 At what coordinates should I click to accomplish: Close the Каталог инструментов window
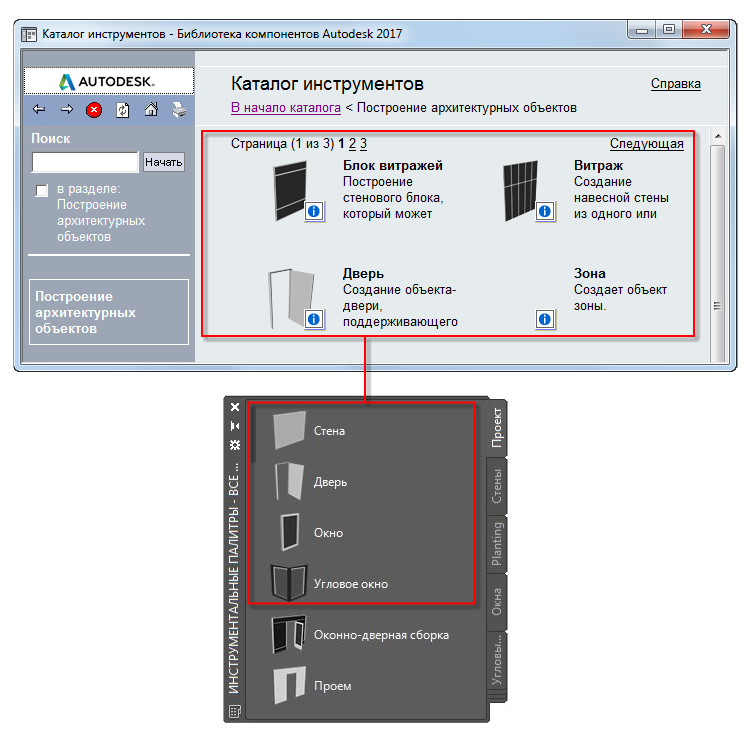pos(706,30)
